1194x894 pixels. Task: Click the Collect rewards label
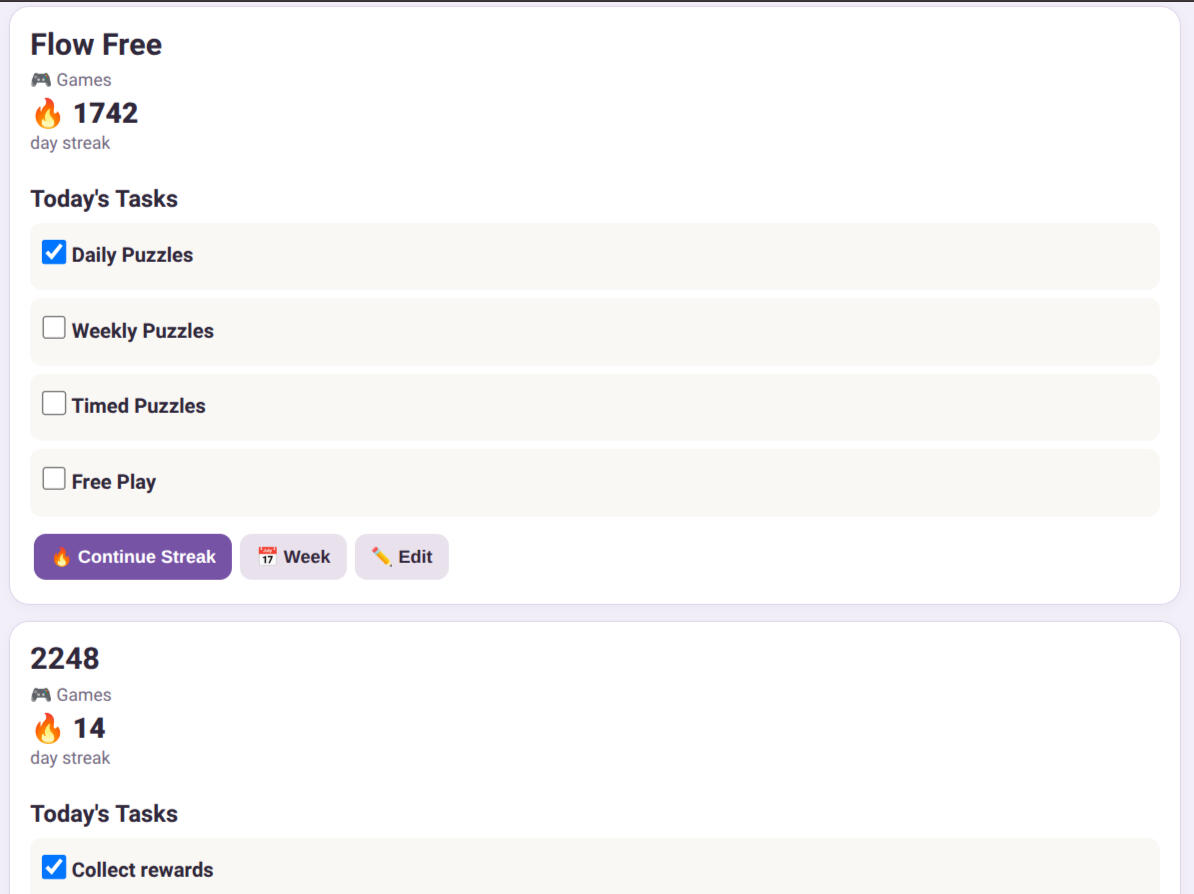pos(142,870)
